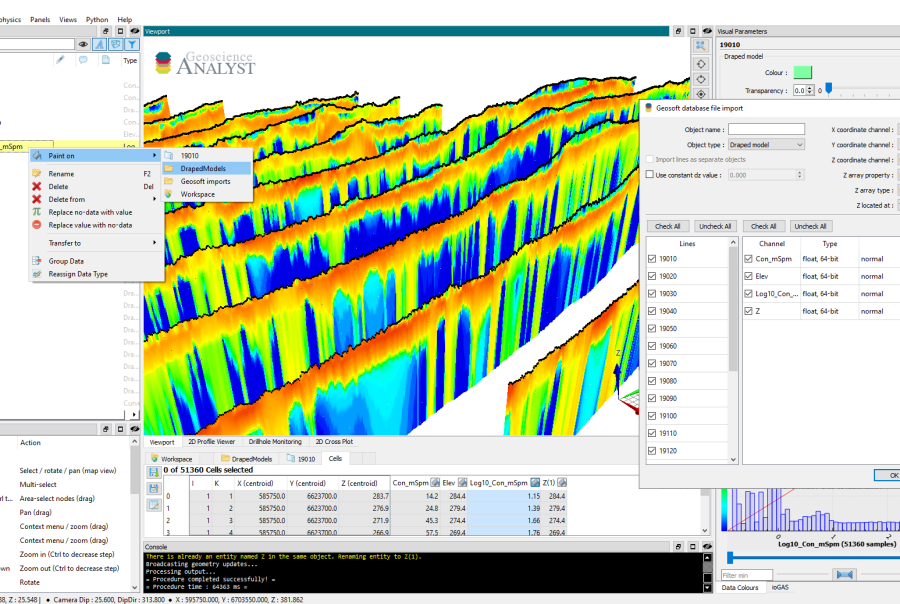
Task: Open the Python menu
Action: 97,20
